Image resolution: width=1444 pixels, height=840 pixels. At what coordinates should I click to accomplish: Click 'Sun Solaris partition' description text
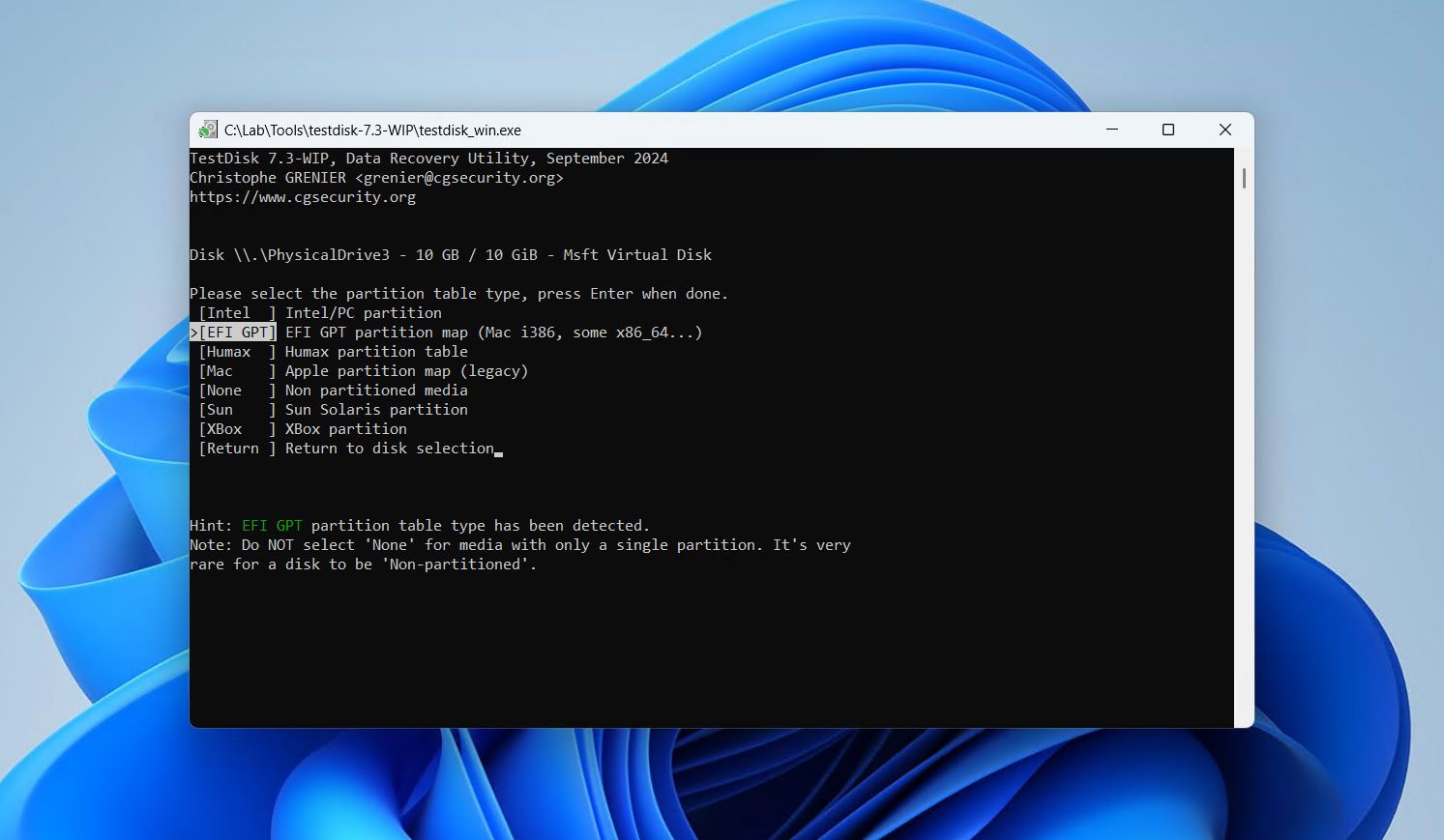pos(376,410)
